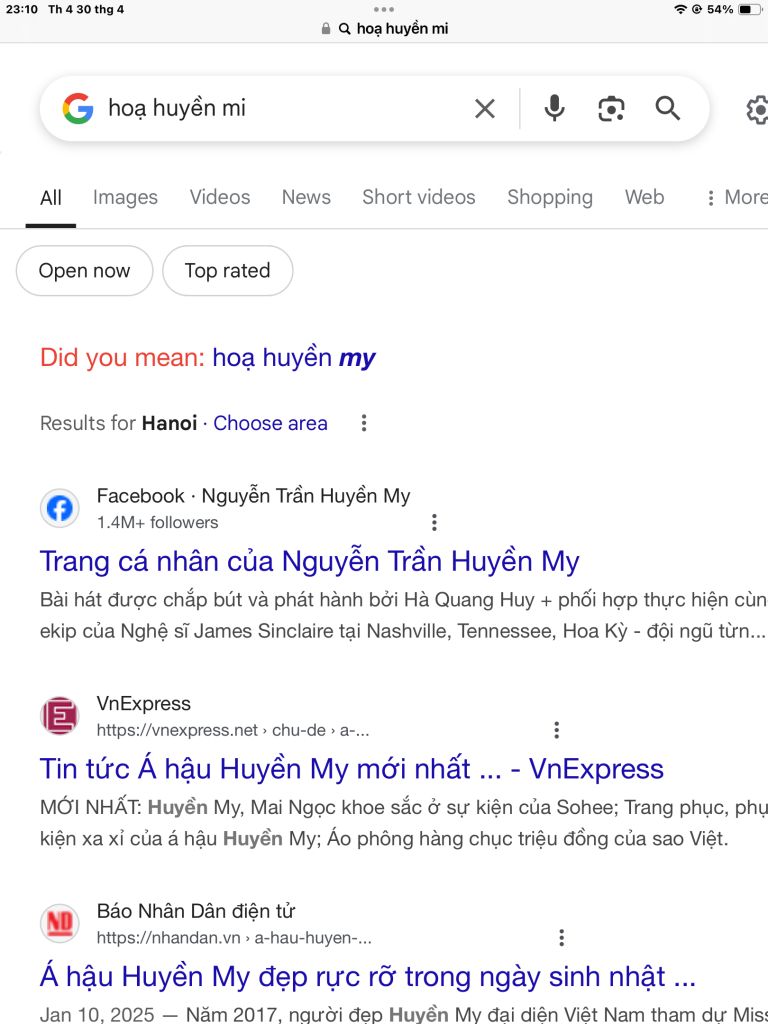The width and height of the screenshot is (768, 1024).
Task: Apply the Open now filter
Action: tap(84, 270)
